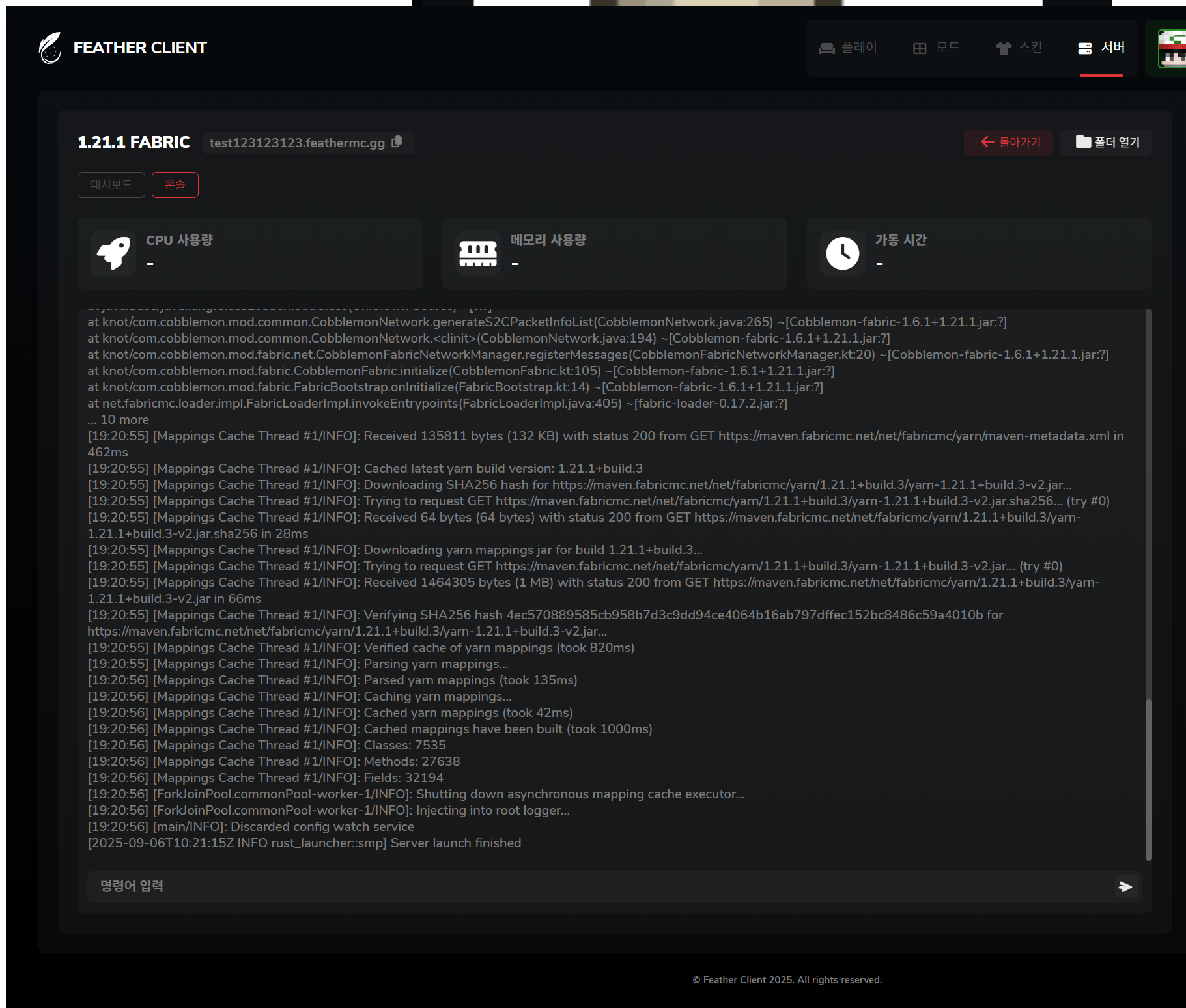The image size is (1186, 1008).
Task: Click the 'Methods: 27638' log line
Action: pyautogui.click(x=274, y=761)
